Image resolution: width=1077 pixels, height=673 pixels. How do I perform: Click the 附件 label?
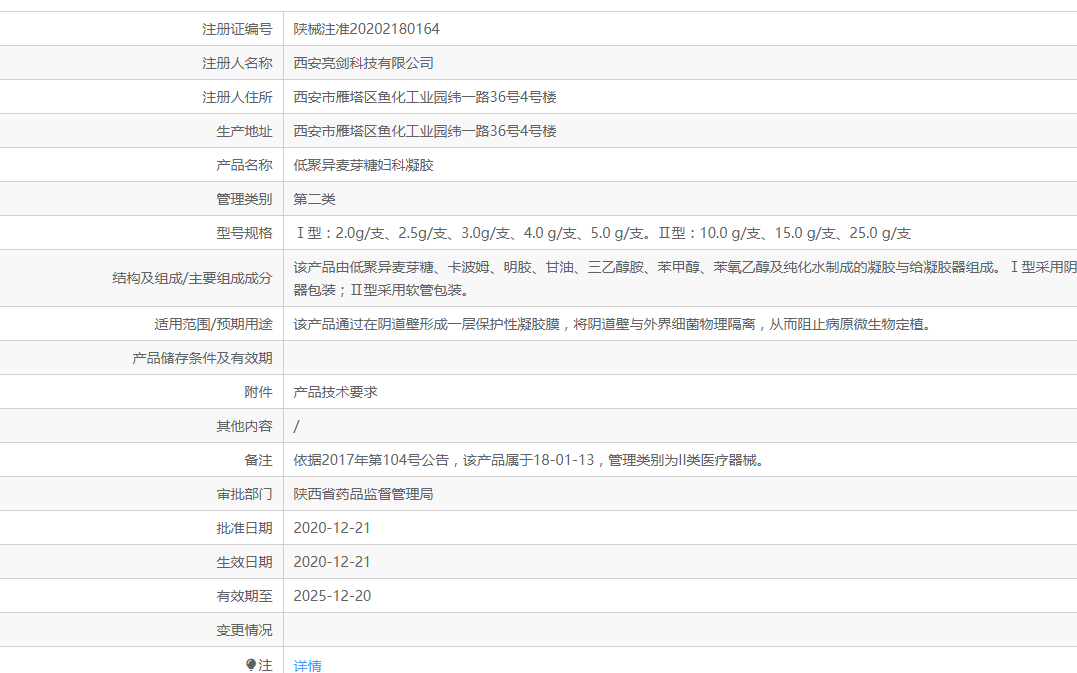click(258, 392)
